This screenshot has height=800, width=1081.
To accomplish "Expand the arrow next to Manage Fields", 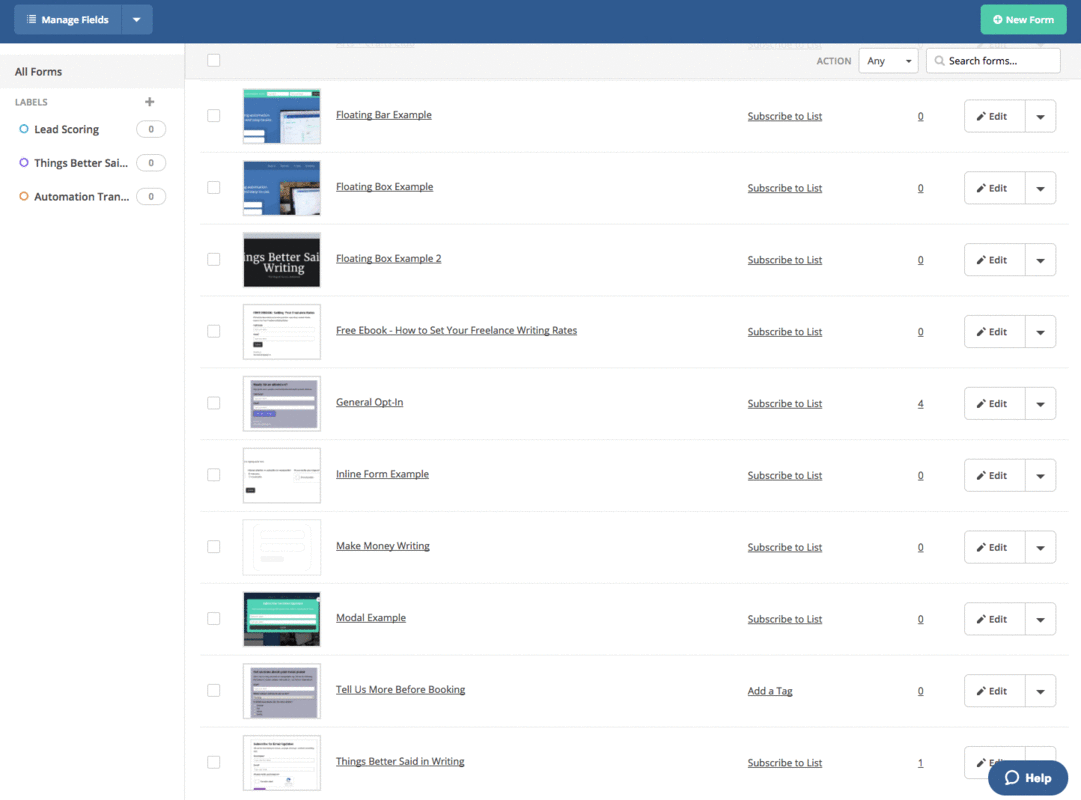I will coord(137,20).
